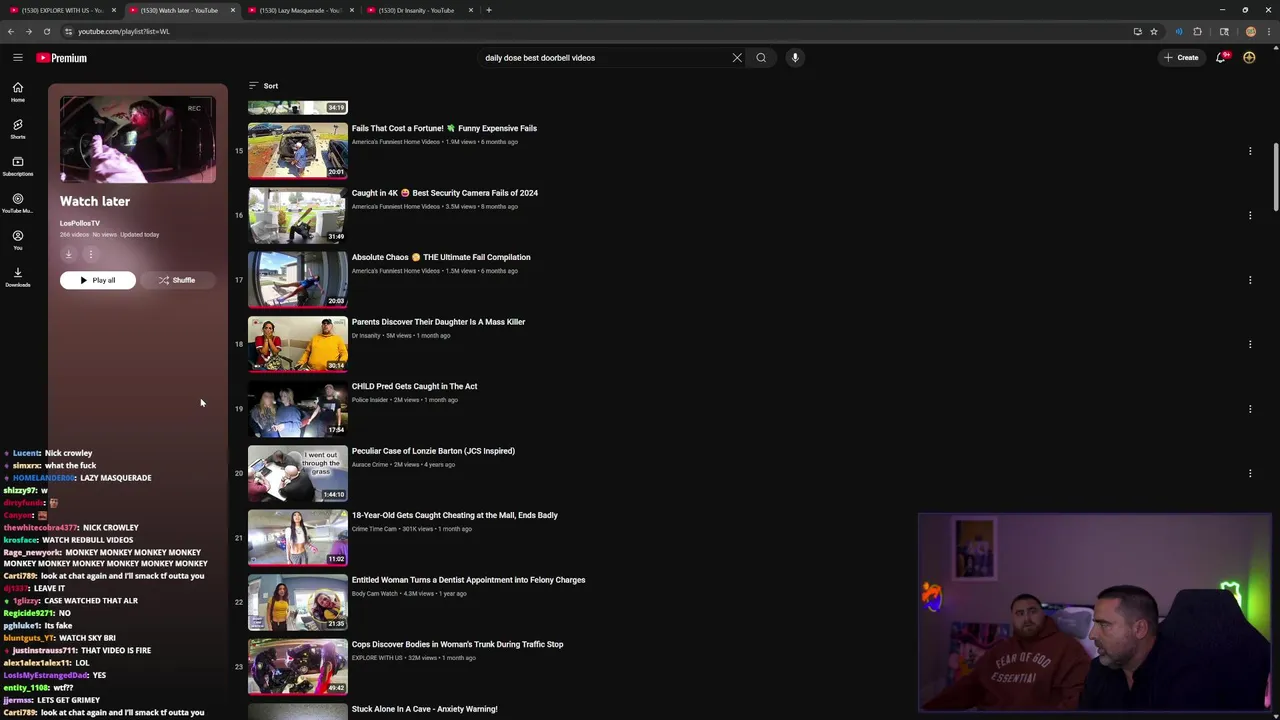Open YouTube Music in the sidebar
This screenshot has width=1280, height=720.
(18, 203)
